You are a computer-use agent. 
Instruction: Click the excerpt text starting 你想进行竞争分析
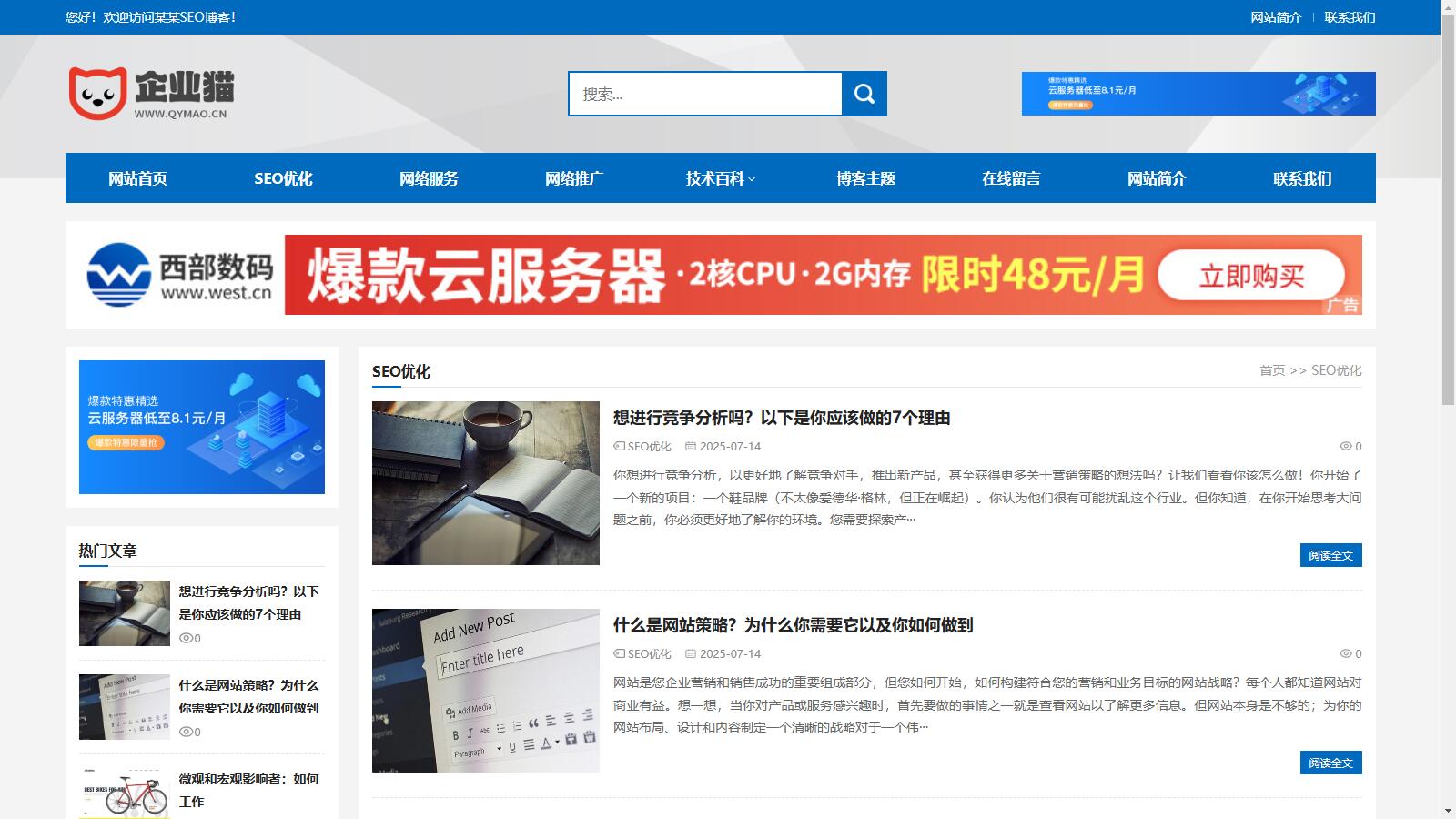(987, 498)
